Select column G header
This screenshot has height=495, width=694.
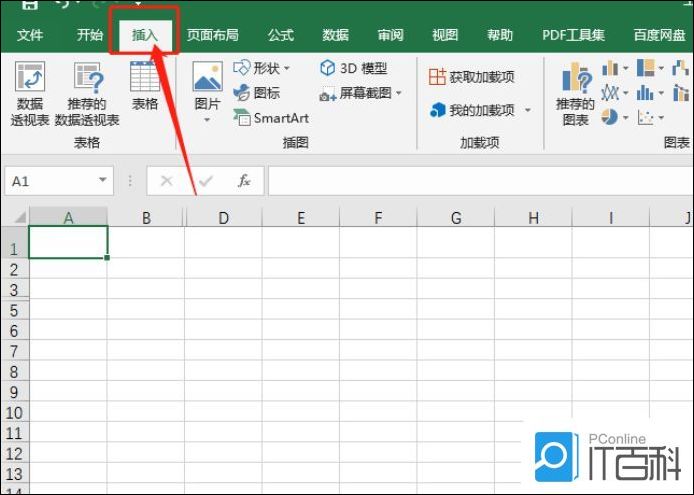tap(456, 217)
